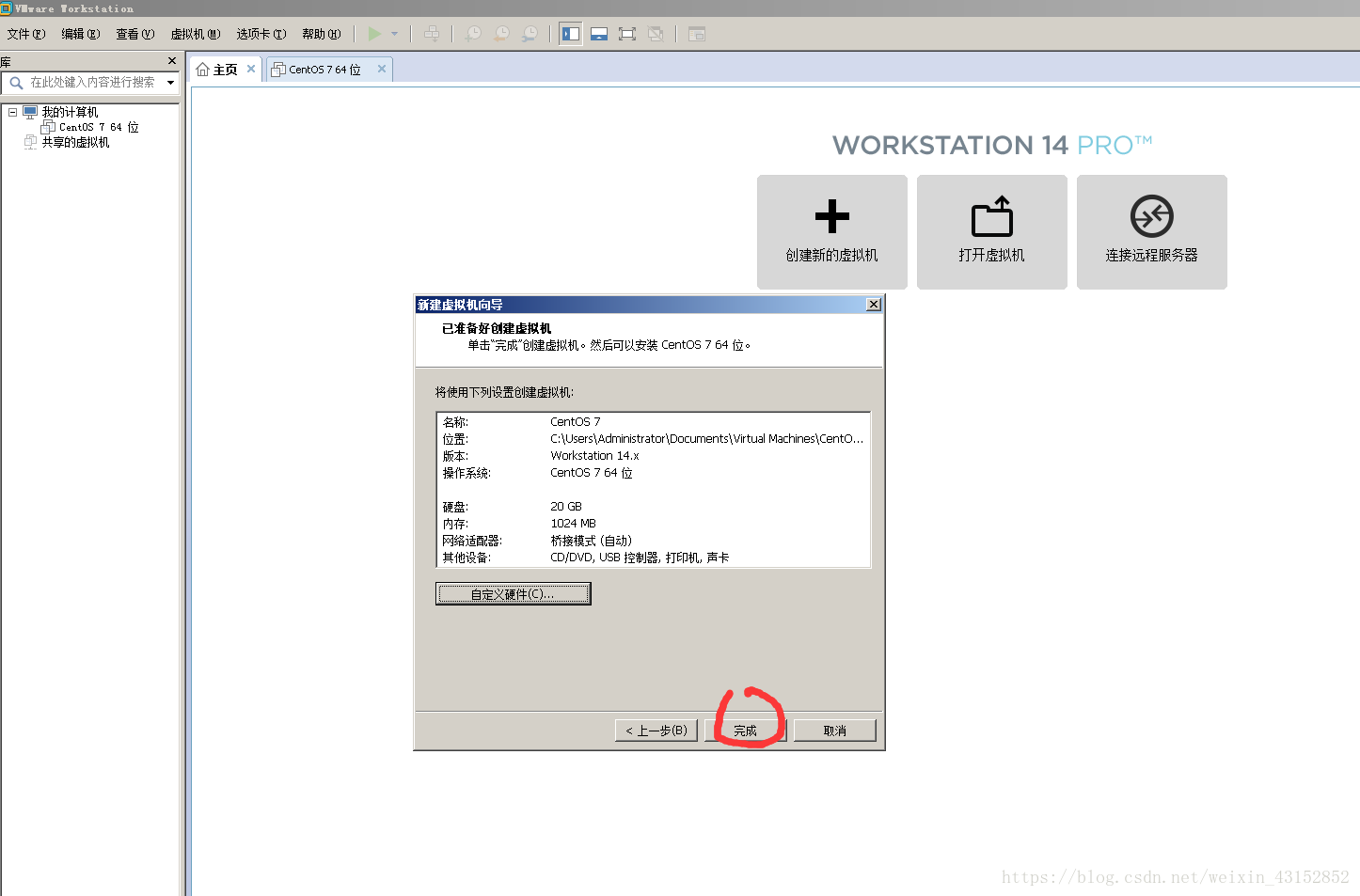
Task: Toggle the library sidebar view icon
Action: (x=571, y=34)
